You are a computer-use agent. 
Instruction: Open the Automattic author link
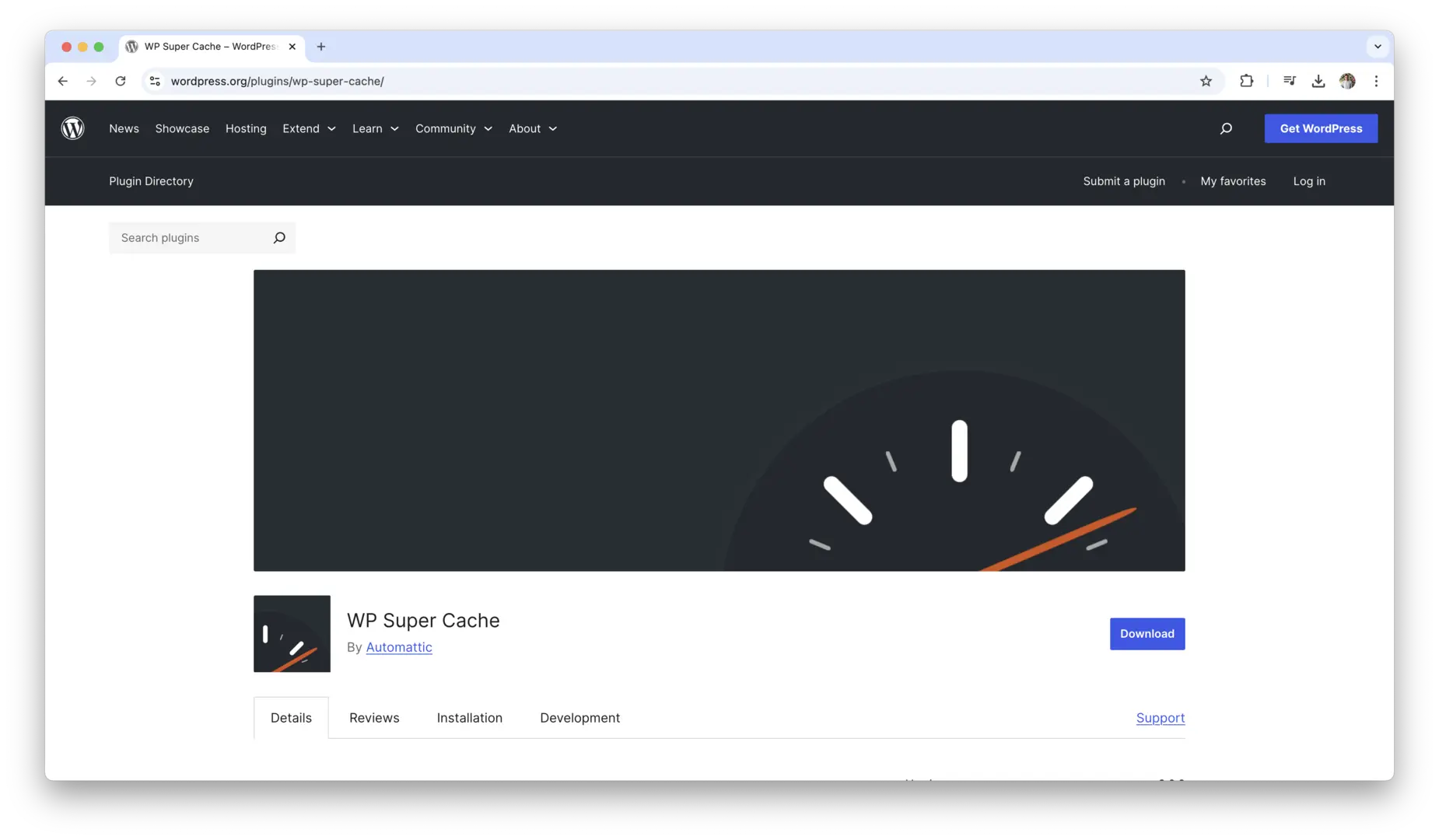(x=399, y=646)
